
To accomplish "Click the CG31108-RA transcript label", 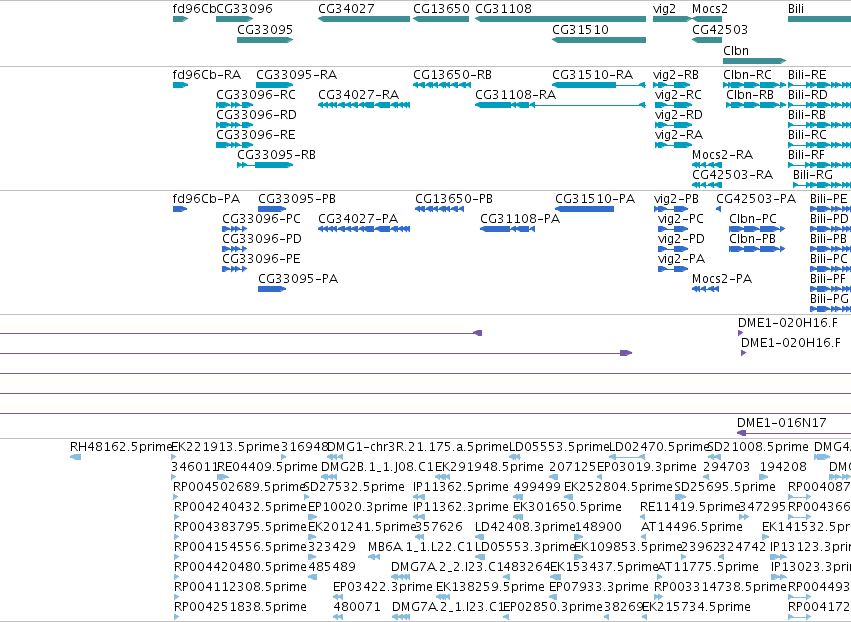I will 516,94.
